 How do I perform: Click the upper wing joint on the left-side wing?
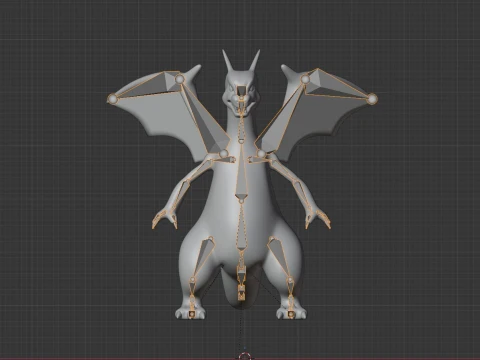[180, 79]
